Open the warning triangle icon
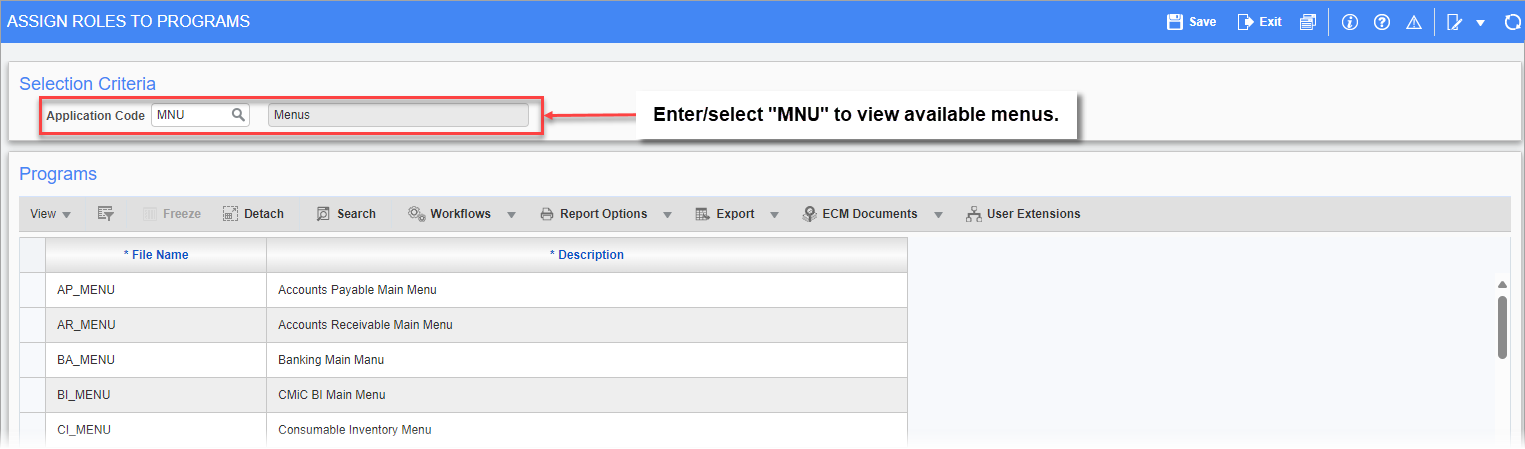This screenshot has height=449, width=1525. [x=1414, y=21]
